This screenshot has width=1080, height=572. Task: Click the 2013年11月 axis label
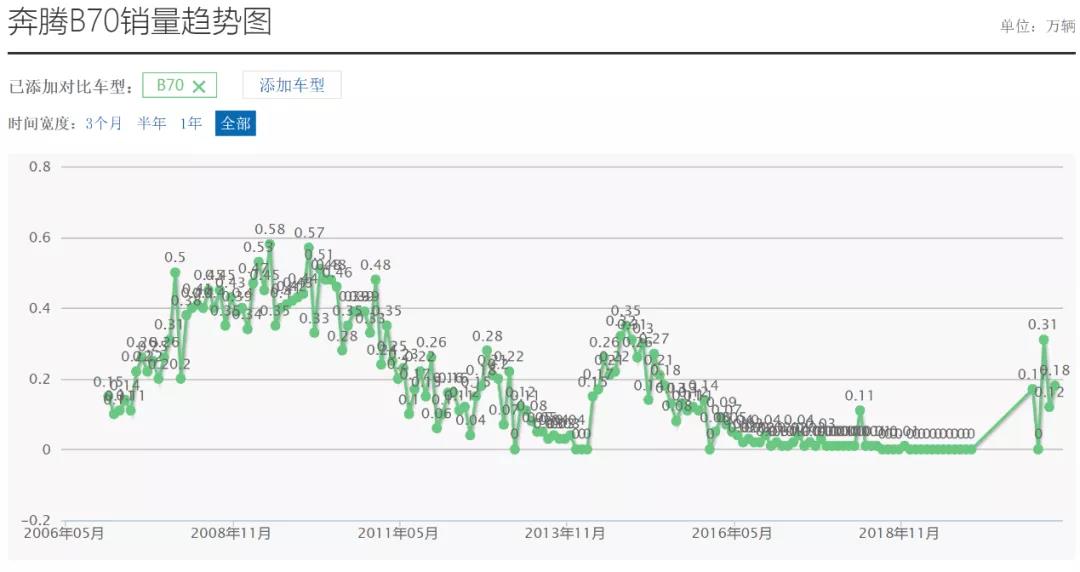(x=565, y=533)
